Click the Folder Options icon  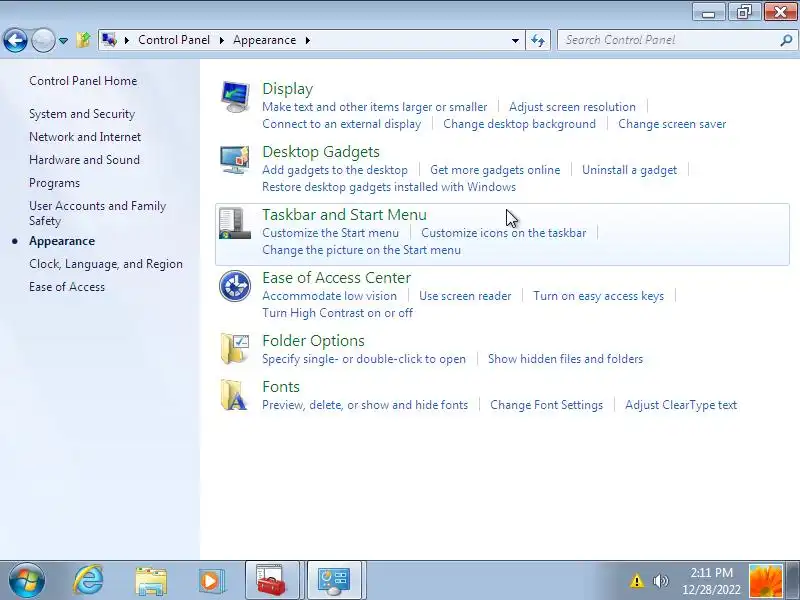tap(235, 349)
